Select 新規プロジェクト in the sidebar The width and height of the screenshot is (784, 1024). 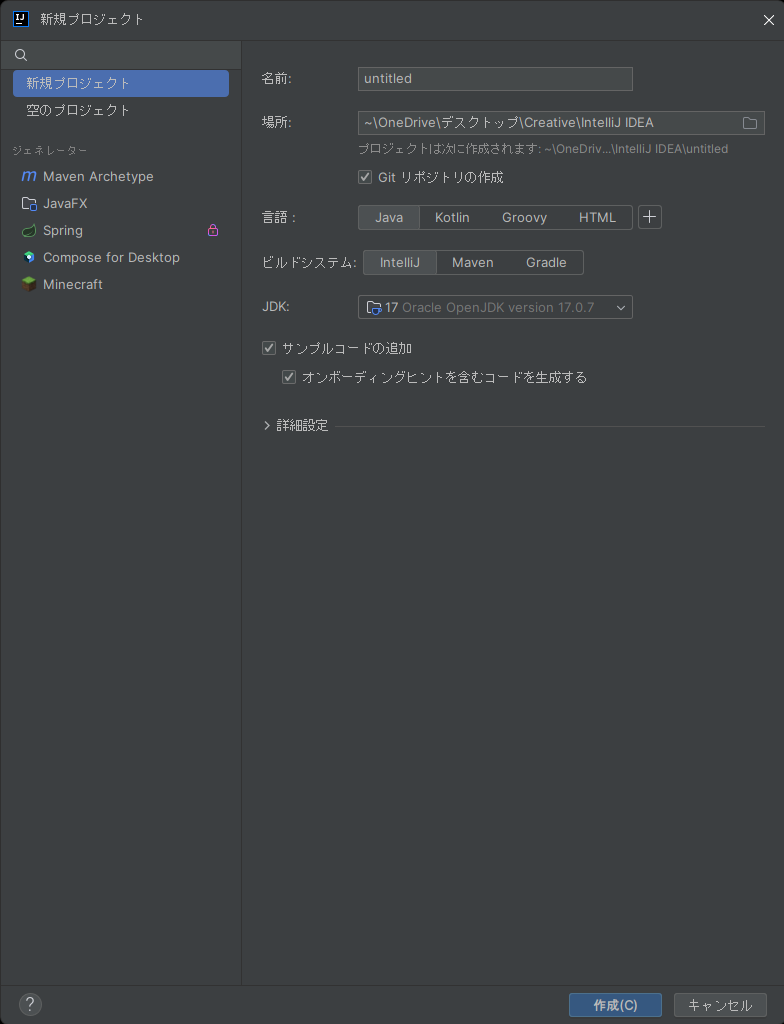(121, 84)
